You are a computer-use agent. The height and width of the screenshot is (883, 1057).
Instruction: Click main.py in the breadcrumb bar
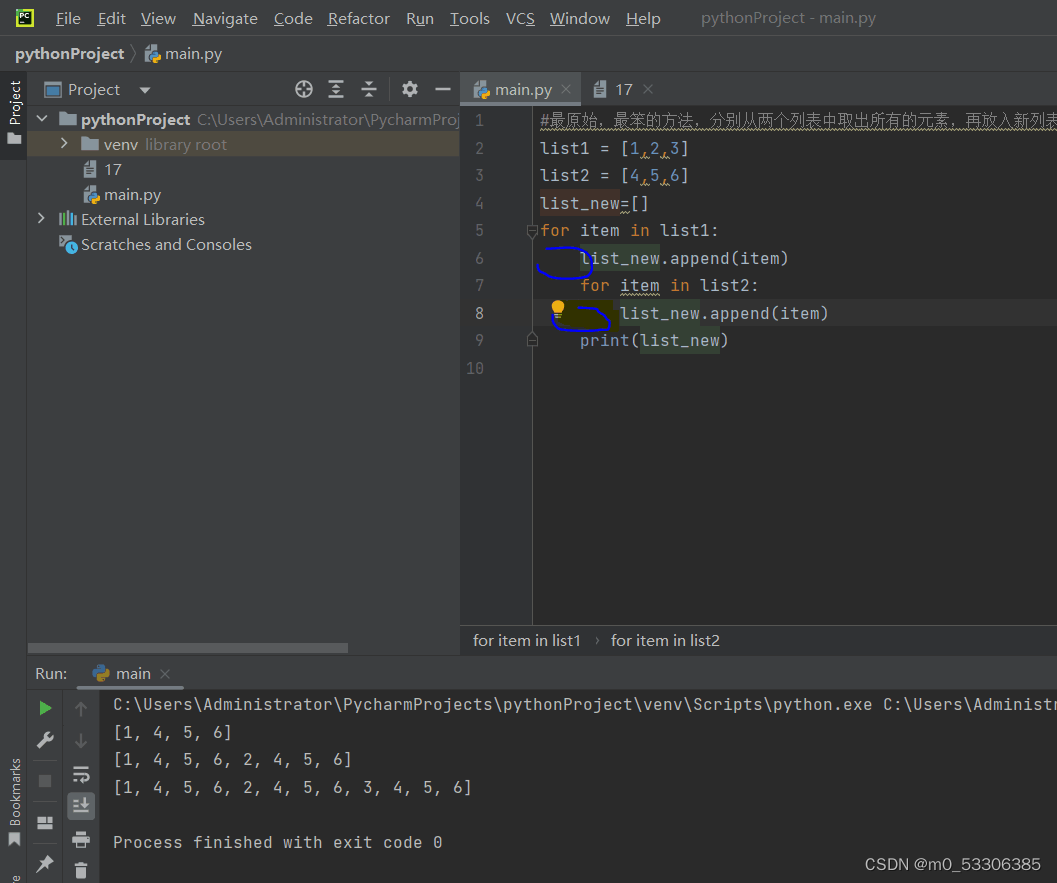click(x=184, y=54)
